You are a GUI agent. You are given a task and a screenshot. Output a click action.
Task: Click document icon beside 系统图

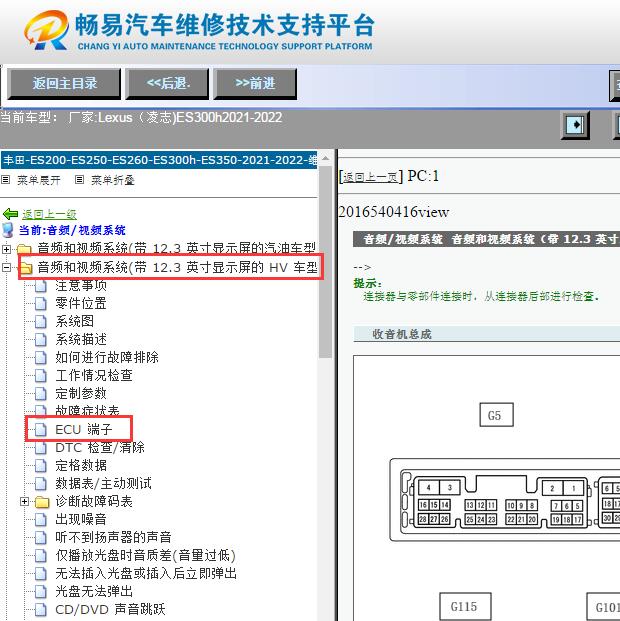40,321
